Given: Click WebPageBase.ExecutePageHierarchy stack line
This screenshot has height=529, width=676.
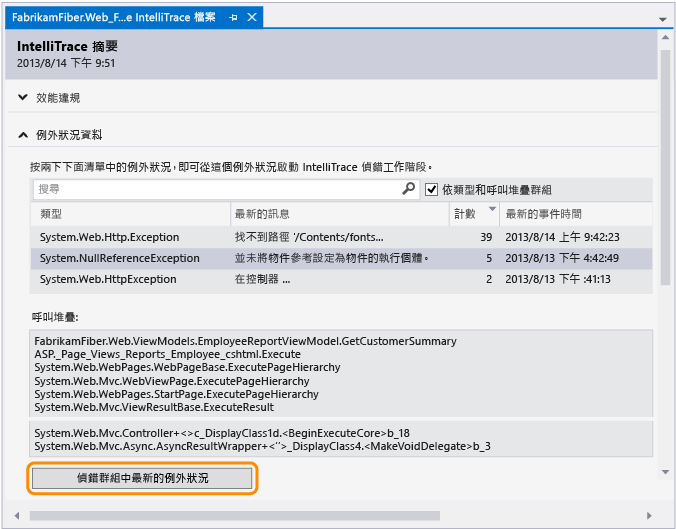Looking at the screenshot, I should pyautogui.click(x=187, y=367).
